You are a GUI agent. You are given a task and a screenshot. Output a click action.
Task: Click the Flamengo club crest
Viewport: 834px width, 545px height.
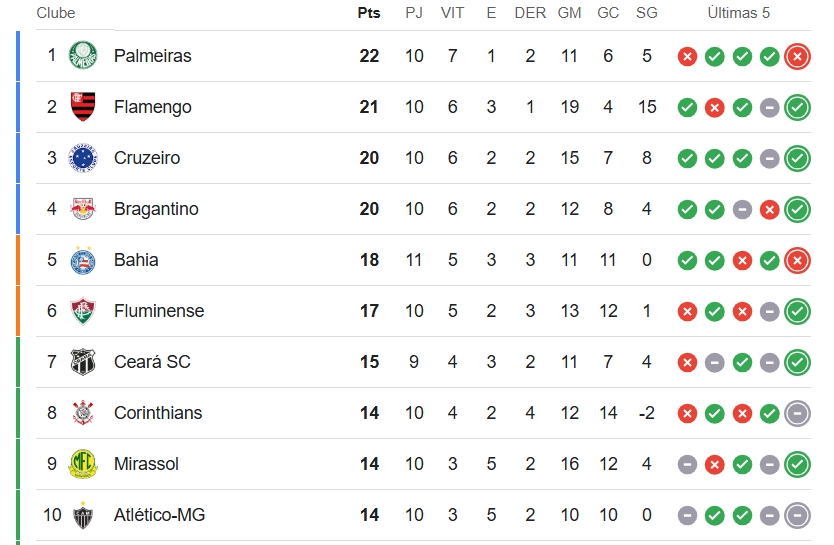[x=83, y=107]
